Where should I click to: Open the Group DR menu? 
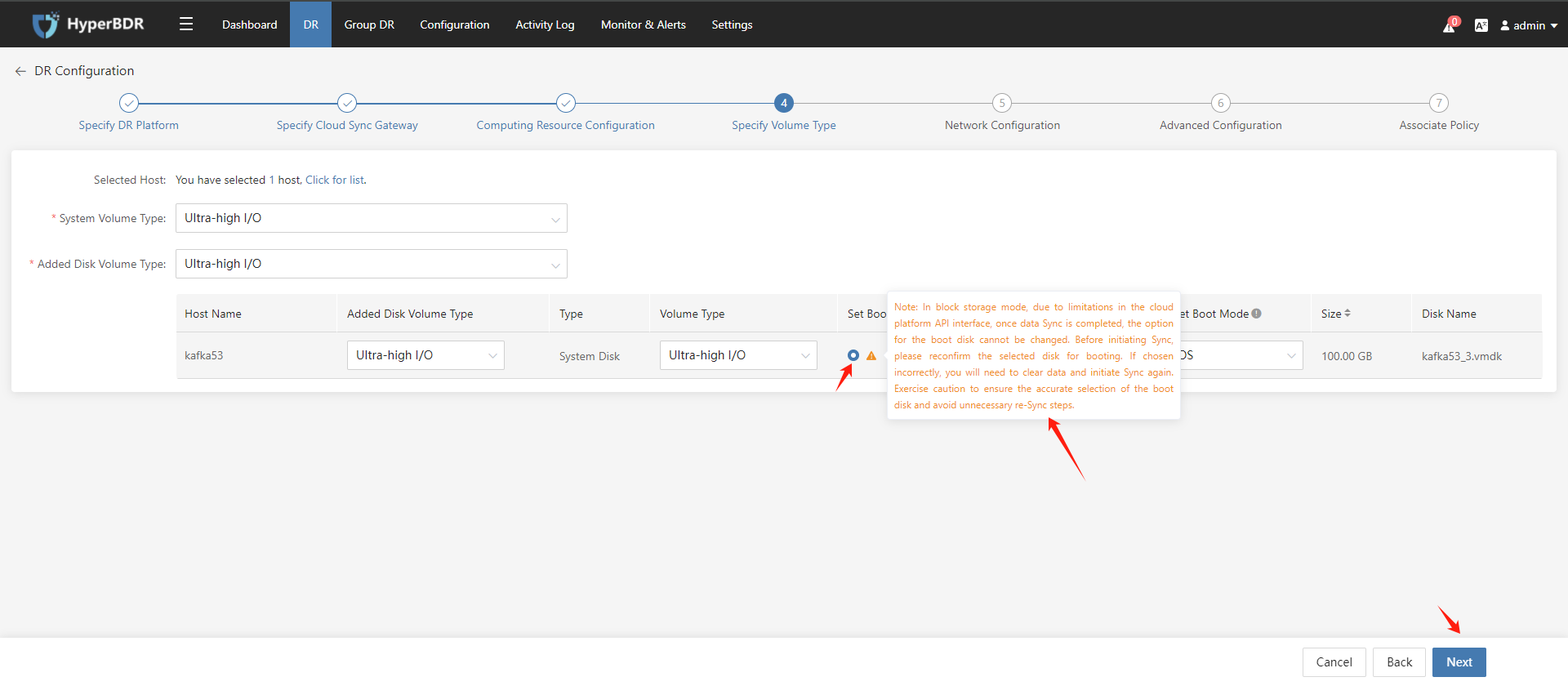pos(369,24)
